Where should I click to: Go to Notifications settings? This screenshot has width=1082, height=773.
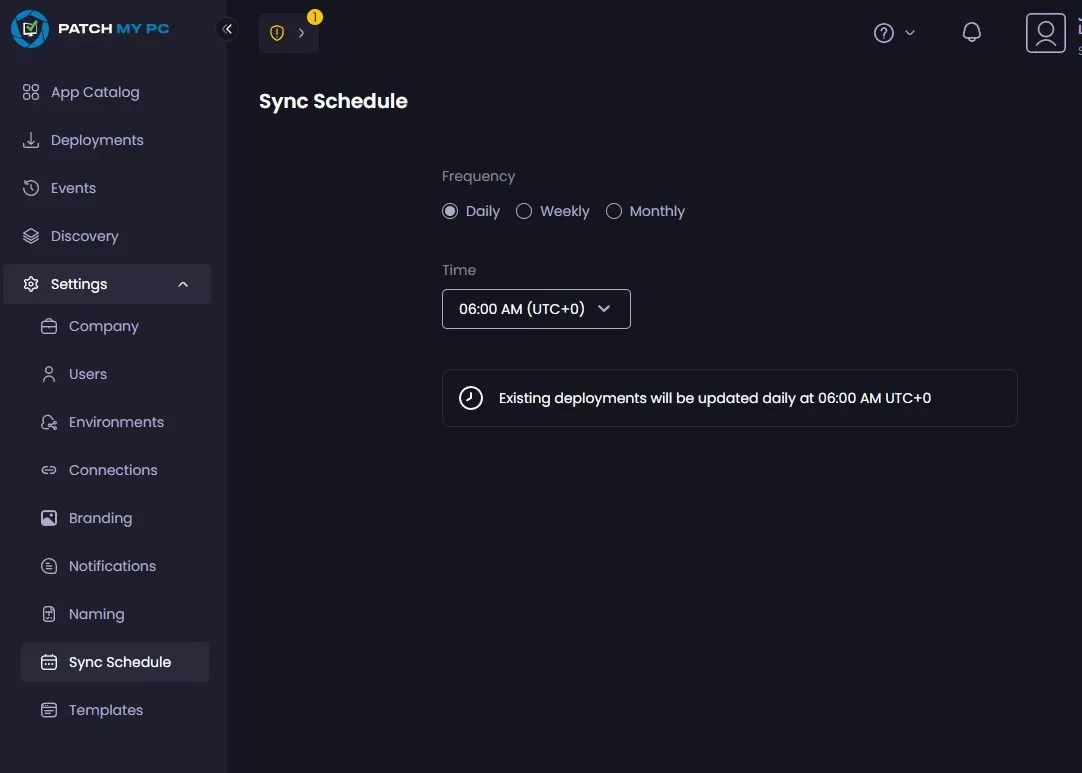(x=112, y=565)
